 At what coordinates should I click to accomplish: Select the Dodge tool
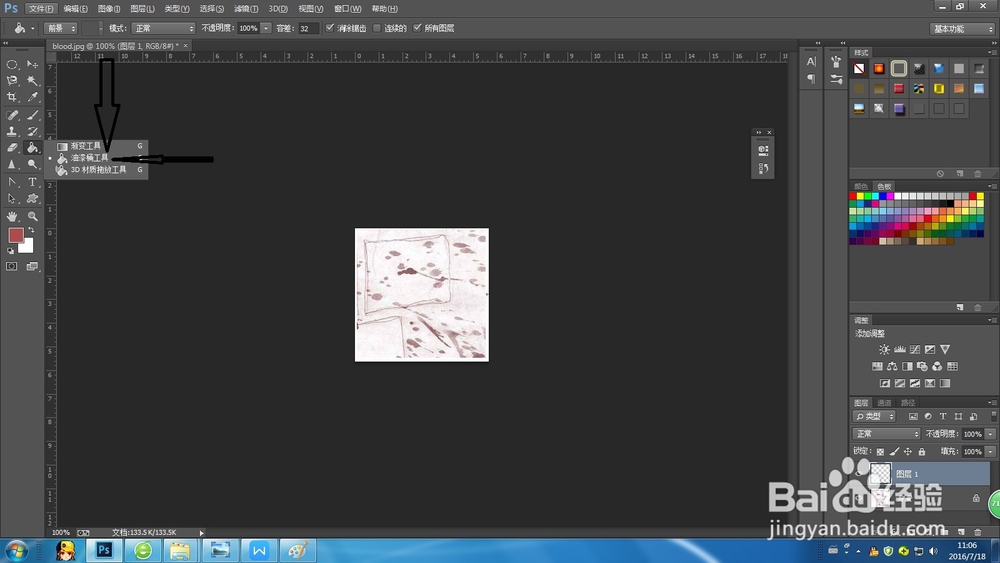[32, 165]
